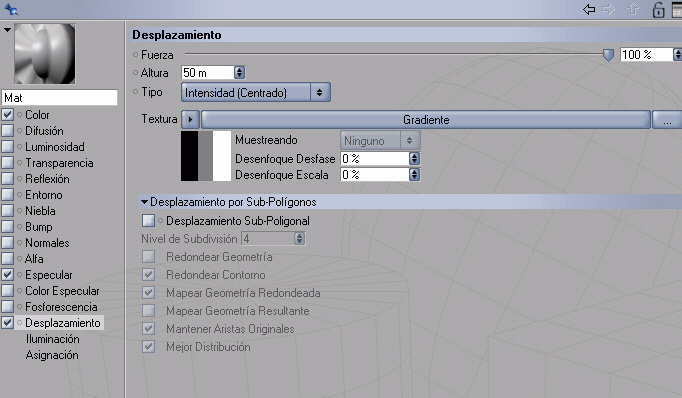This screenshot has height=398, width=682.
Task: Click the up arrow navigation icon
Action: (x=633, y=9)
